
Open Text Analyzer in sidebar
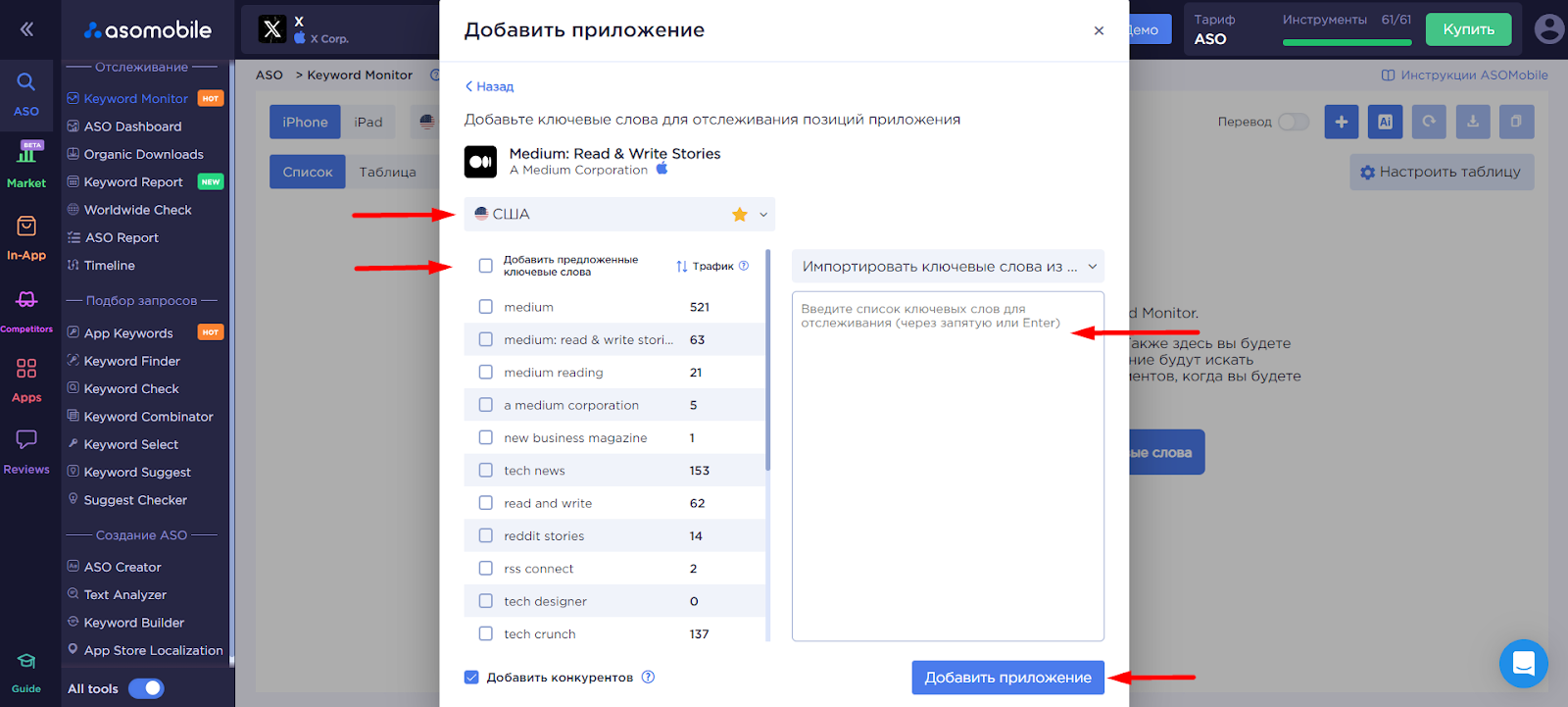pos(124,594)
